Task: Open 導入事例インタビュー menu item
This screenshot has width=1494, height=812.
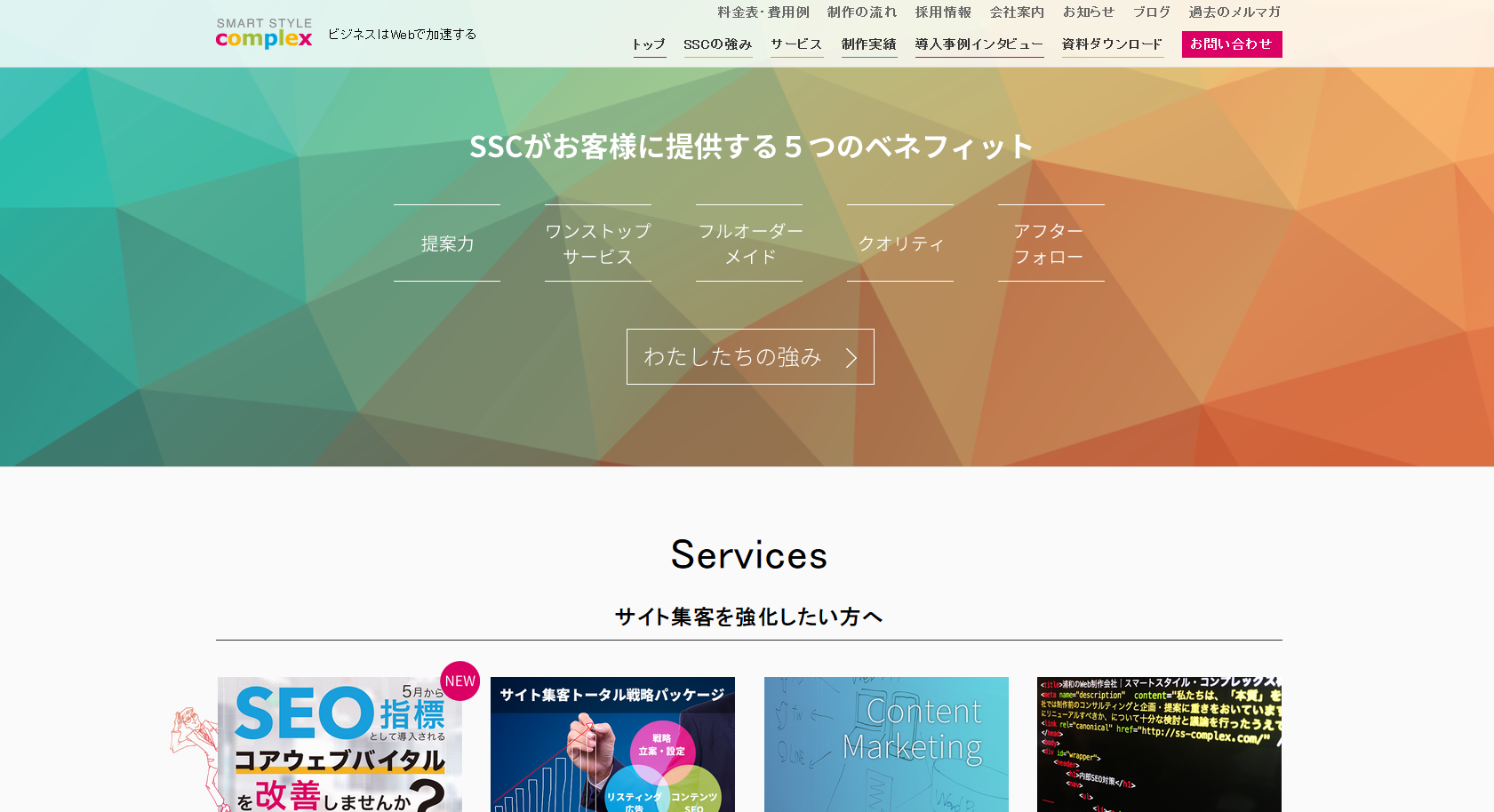Action: 979,44
